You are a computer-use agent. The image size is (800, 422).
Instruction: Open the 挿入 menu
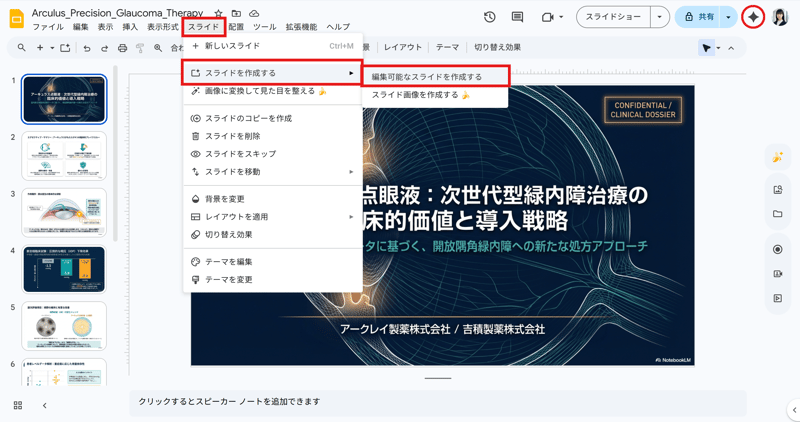tap(130, 27)
